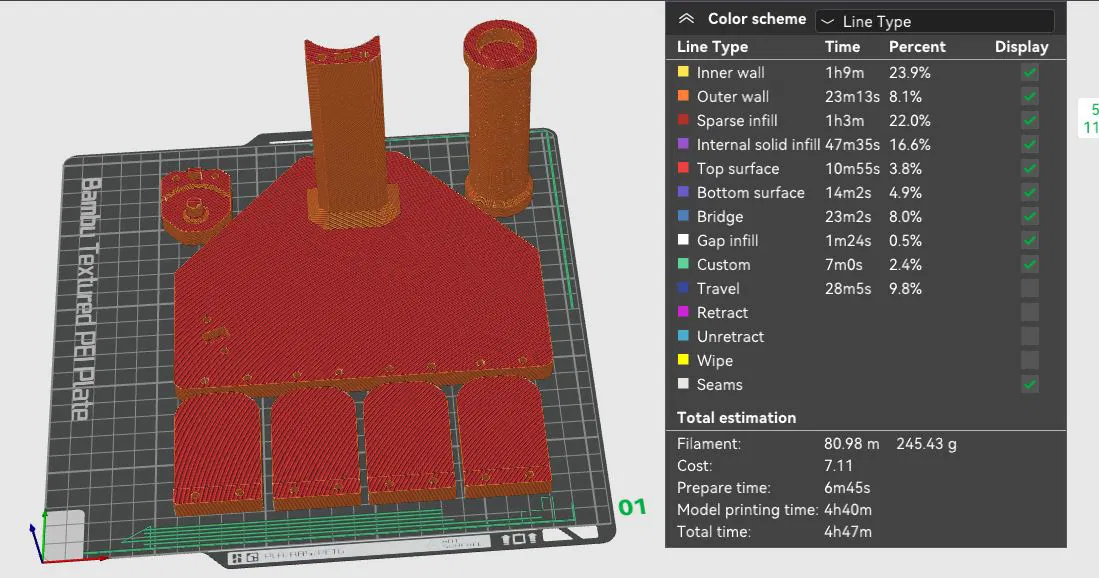Image resolution: width=1099 pixels, height=578 pixels.
Task: Click the cyan Unretract swatch
Action: tap(683, 336)
